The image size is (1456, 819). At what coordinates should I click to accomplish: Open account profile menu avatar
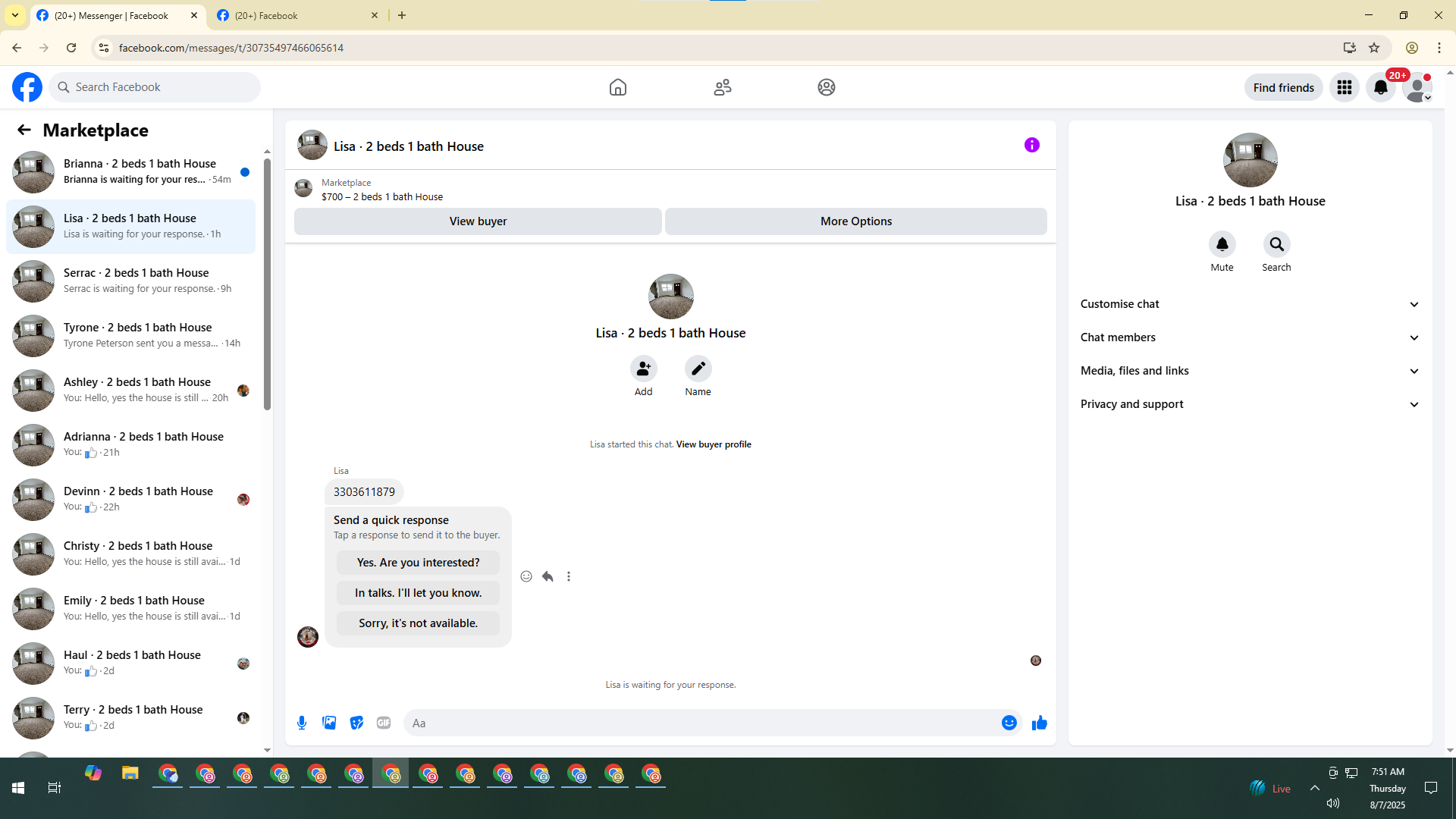pos(1417,87)
